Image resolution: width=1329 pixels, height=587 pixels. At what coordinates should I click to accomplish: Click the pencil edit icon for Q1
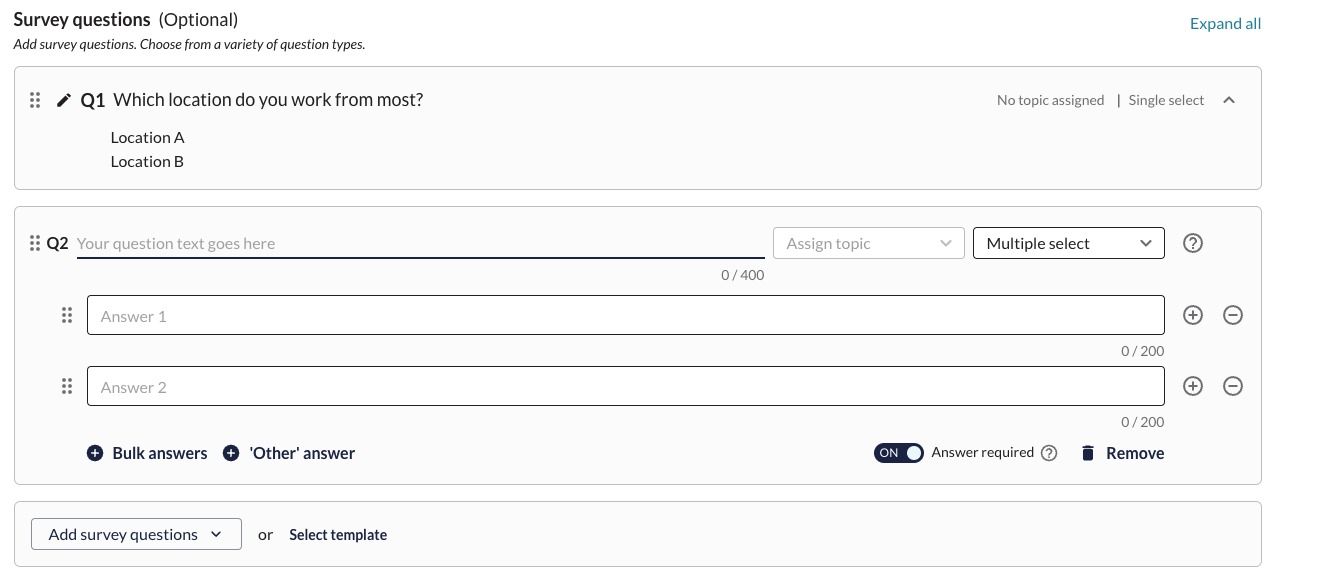pyautogui.click(x=64, y=100)
